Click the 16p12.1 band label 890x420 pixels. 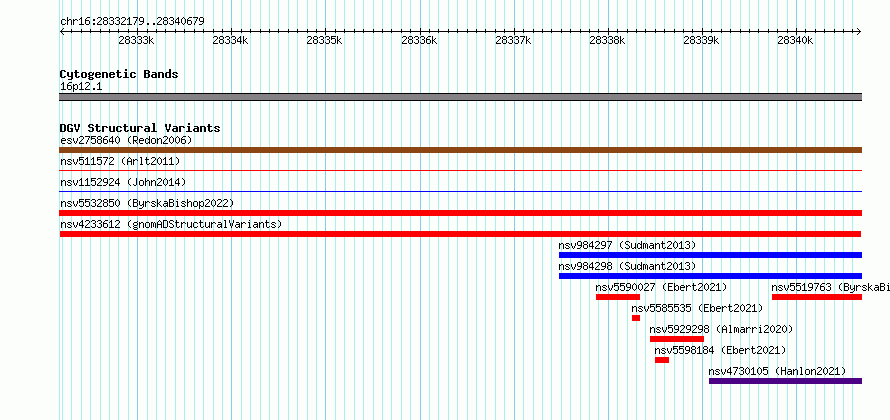coord(81,87)
